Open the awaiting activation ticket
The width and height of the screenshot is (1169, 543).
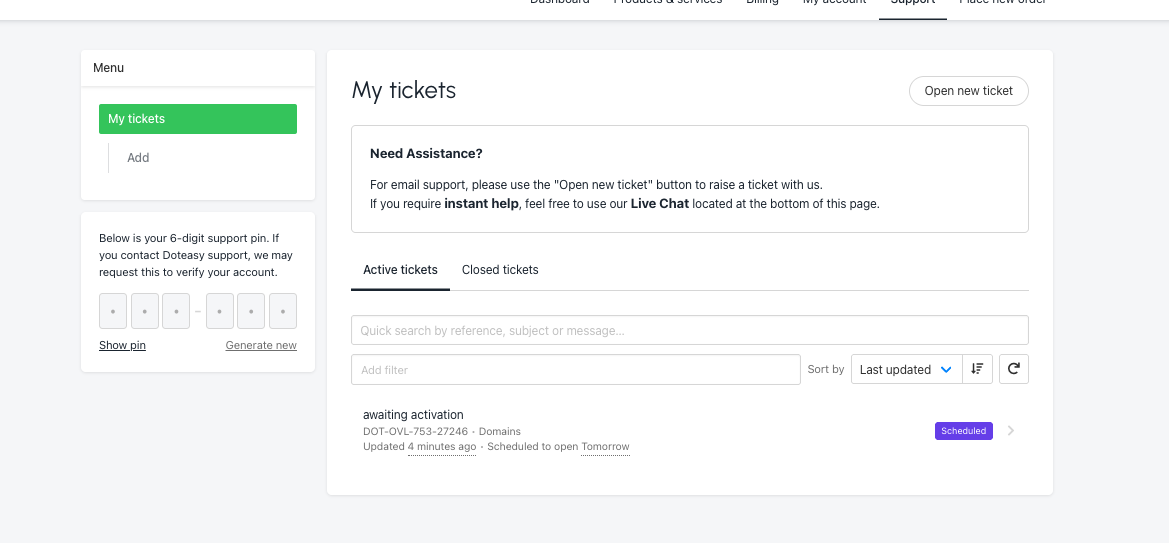point(413,415)
